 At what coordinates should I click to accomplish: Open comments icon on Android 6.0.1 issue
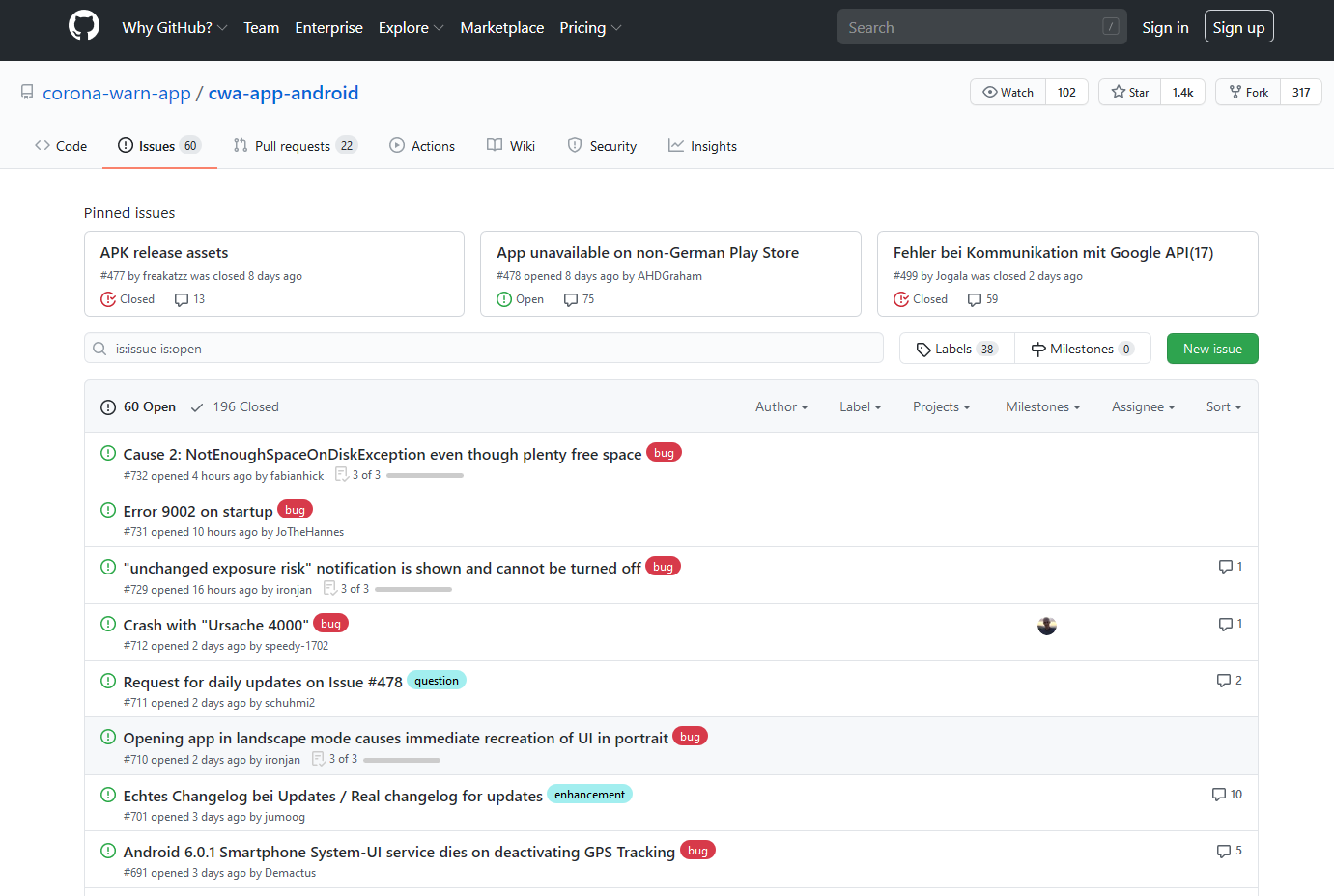(1224, 851)
